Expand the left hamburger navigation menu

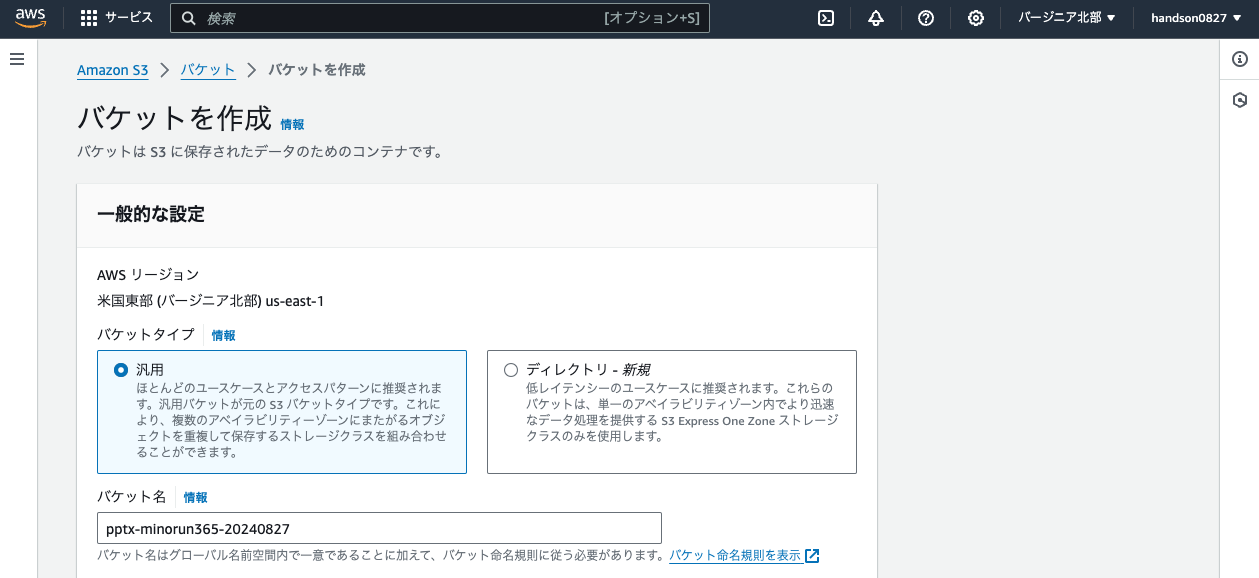pos(17,59)
